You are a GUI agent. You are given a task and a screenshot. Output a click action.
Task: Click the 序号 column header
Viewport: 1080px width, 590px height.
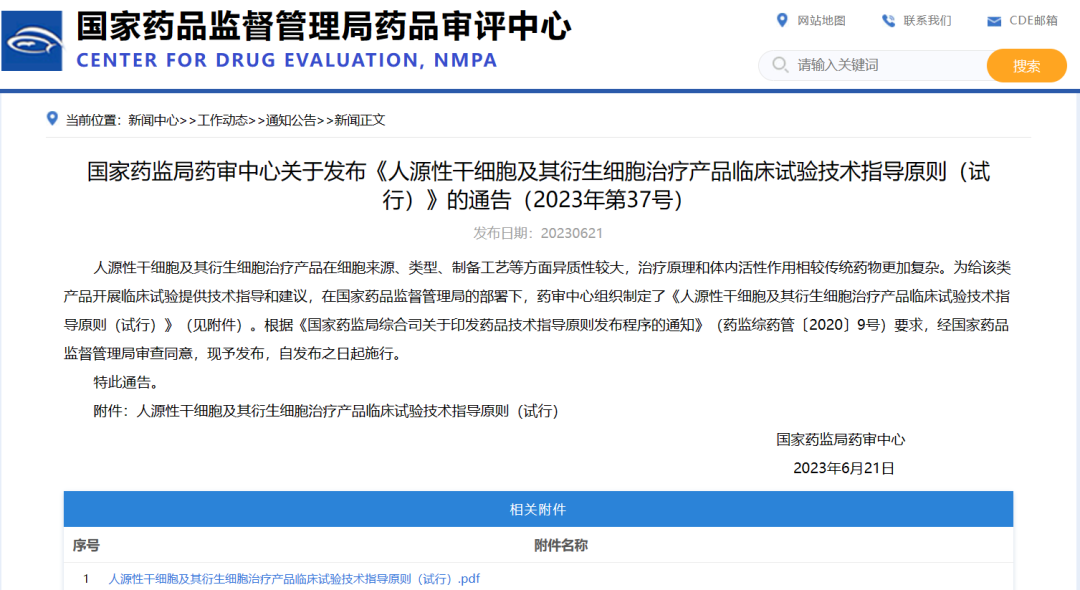point(86,545)
